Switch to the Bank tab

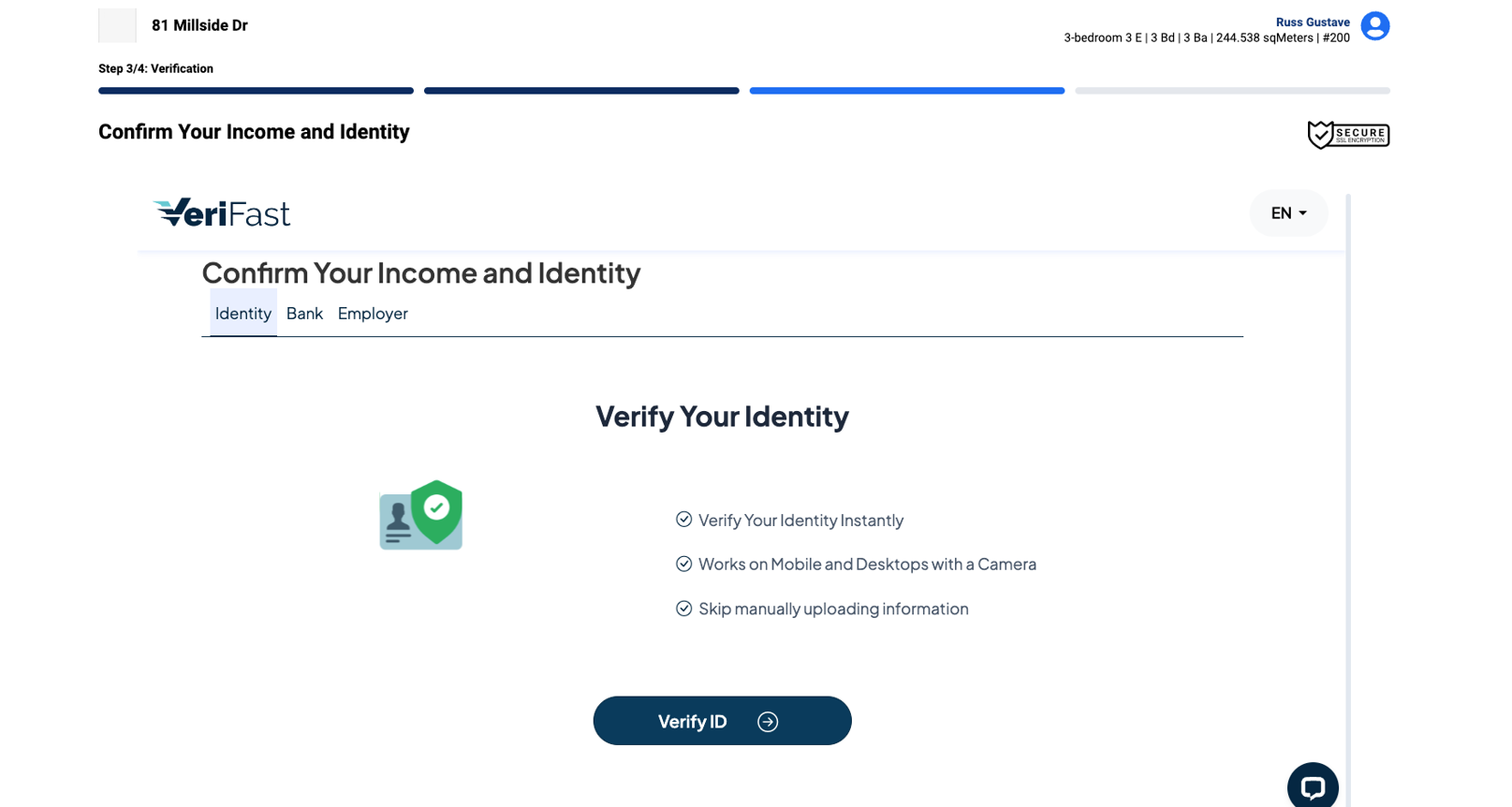304,314
